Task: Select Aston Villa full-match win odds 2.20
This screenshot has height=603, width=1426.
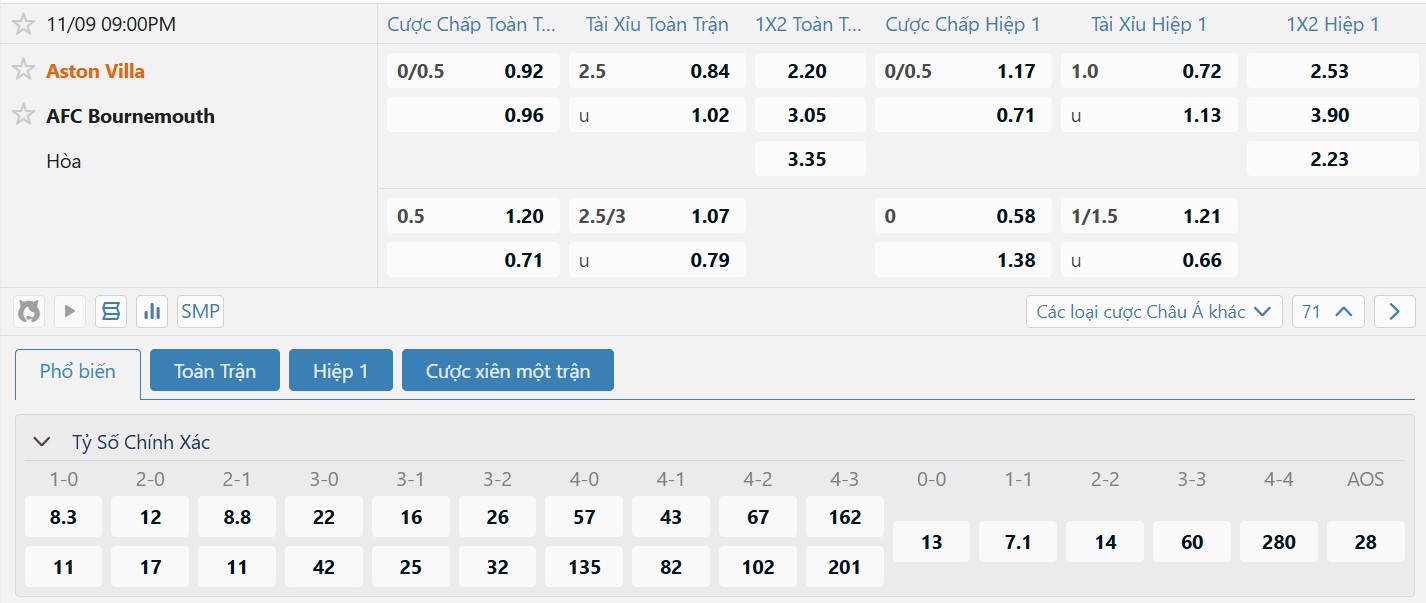Action: 808,71
